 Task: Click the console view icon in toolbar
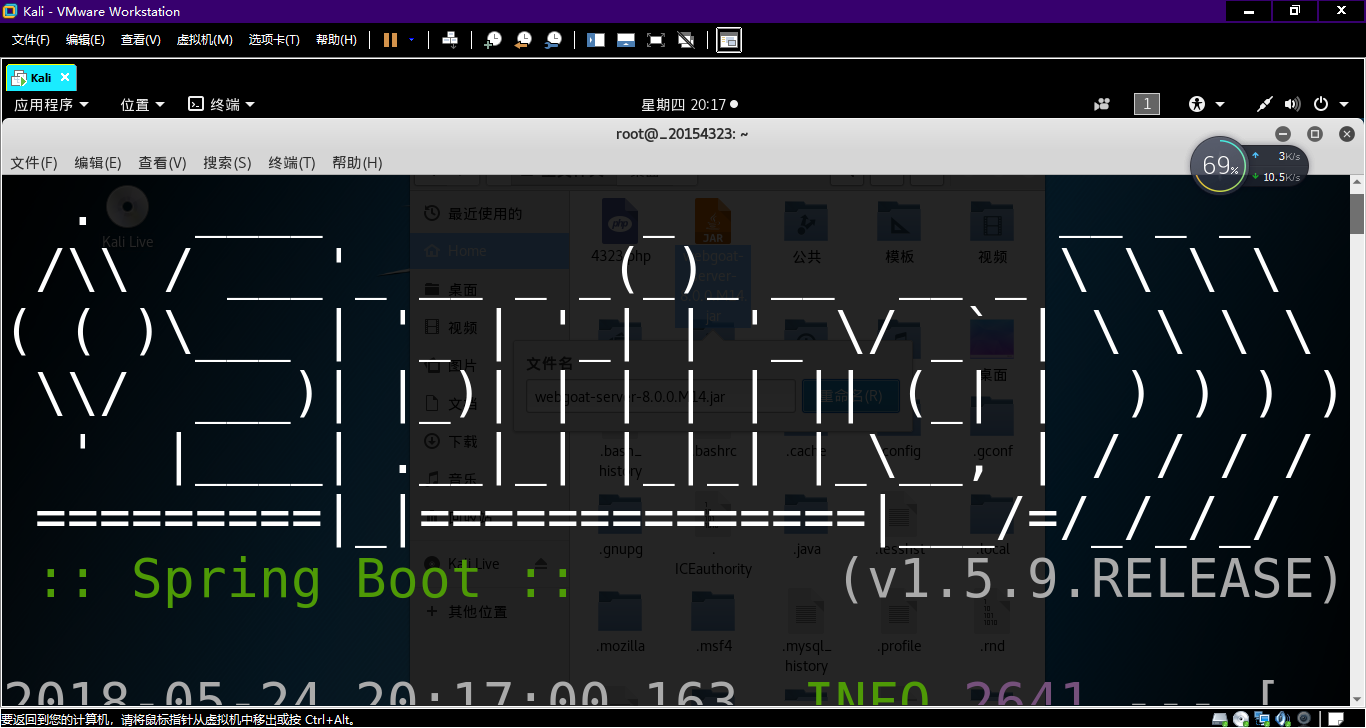click(729, 40)
